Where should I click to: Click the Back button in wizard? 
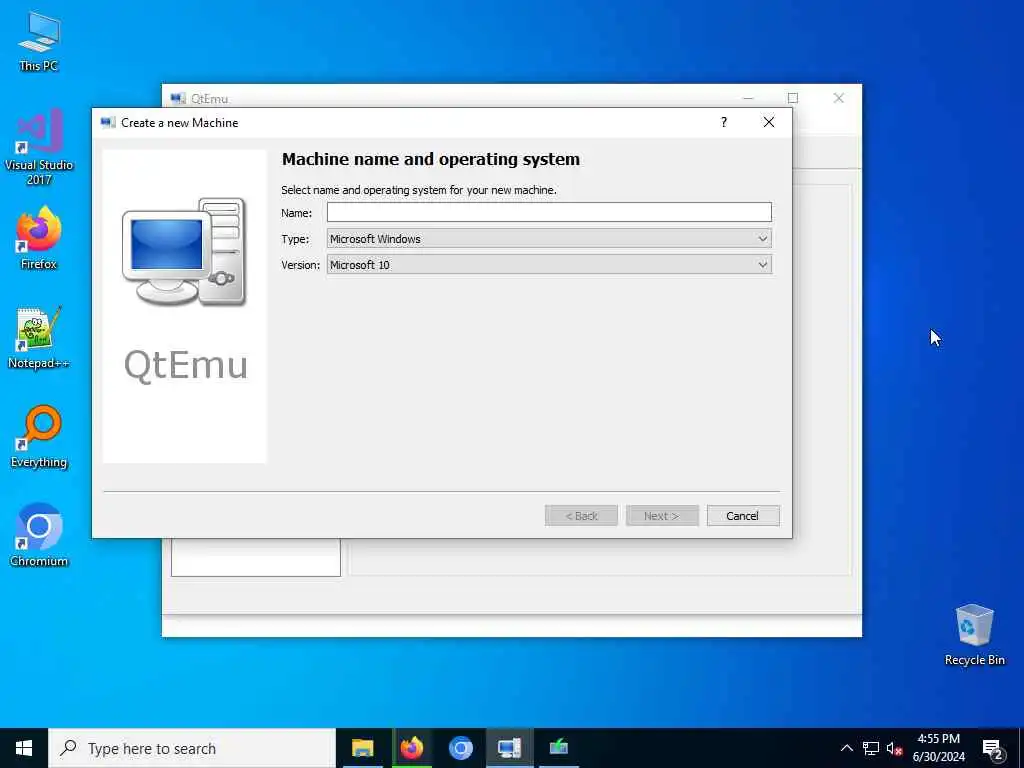point(581,515)
